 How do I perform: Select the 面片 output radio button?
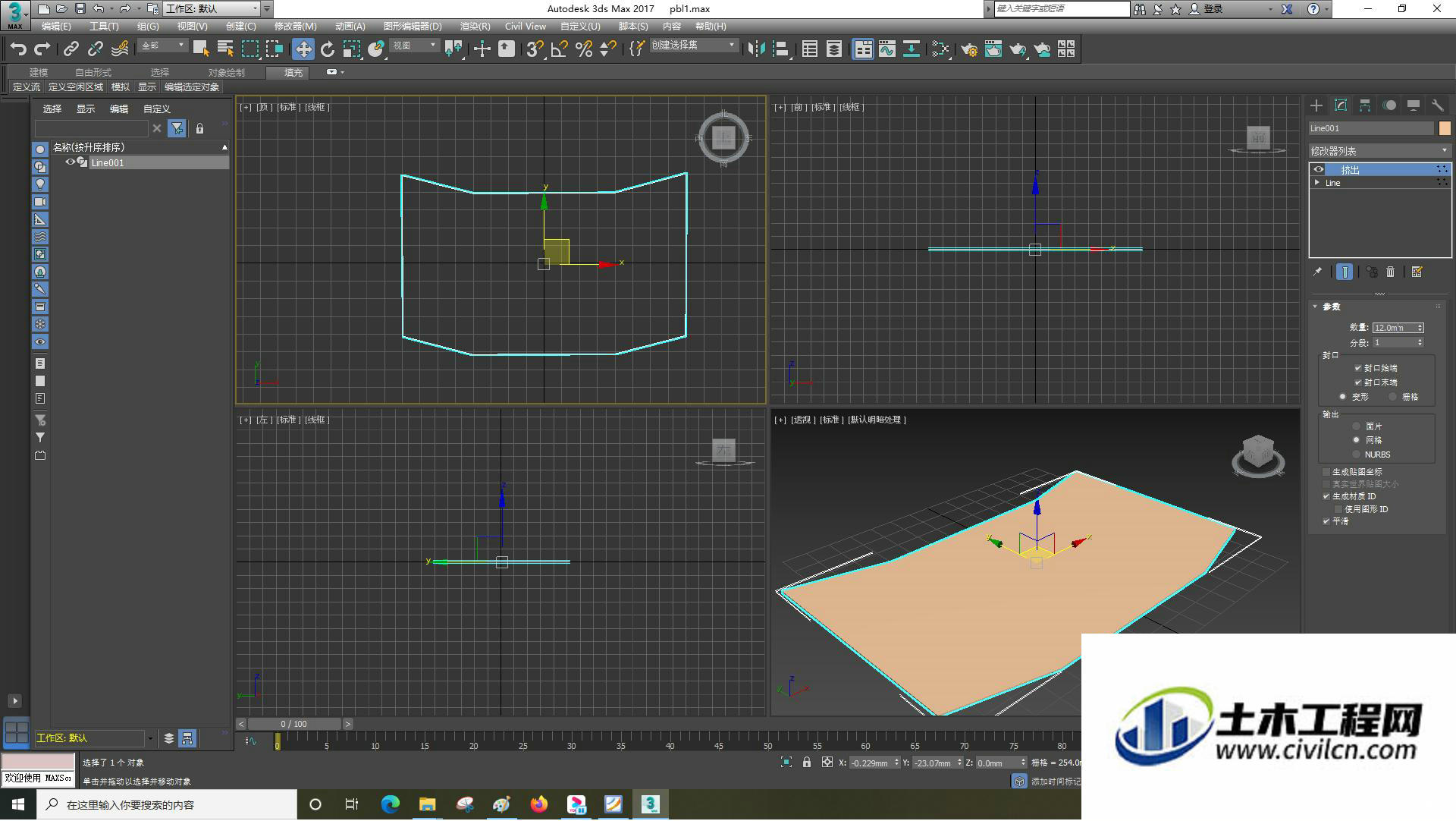(1357, 426)
